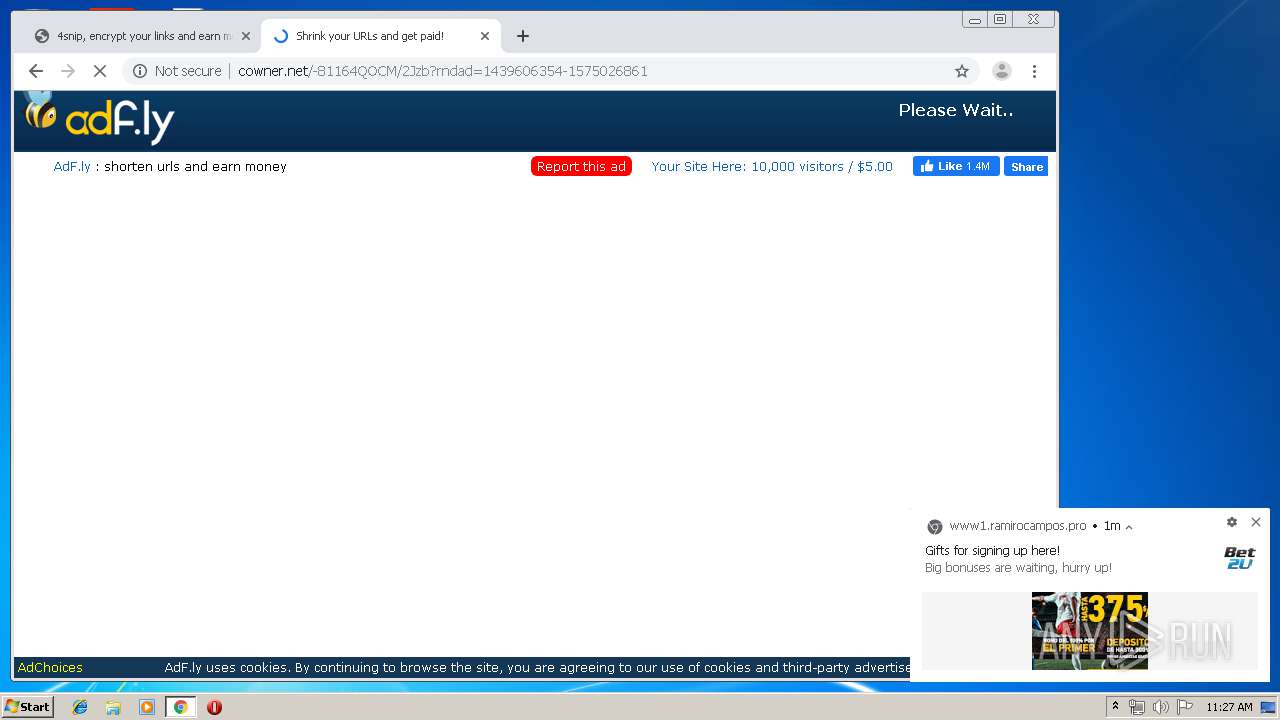The image size is (1280, 720).
Task: Click the forward navigation arrow
Action: [x=68, y=71]
